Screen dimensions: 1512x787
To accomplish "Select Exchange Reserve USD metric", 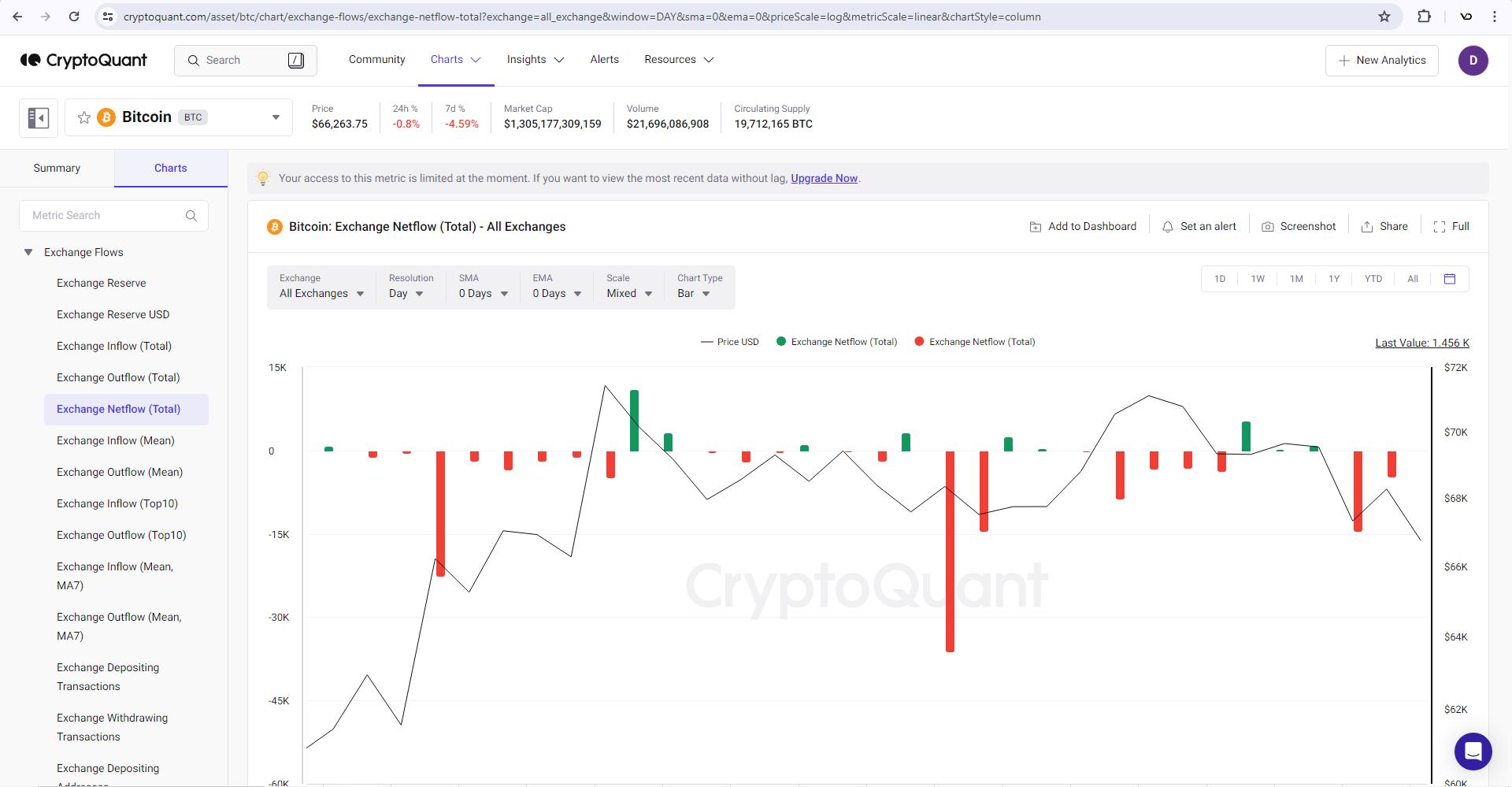I will [x=113, y=315].
